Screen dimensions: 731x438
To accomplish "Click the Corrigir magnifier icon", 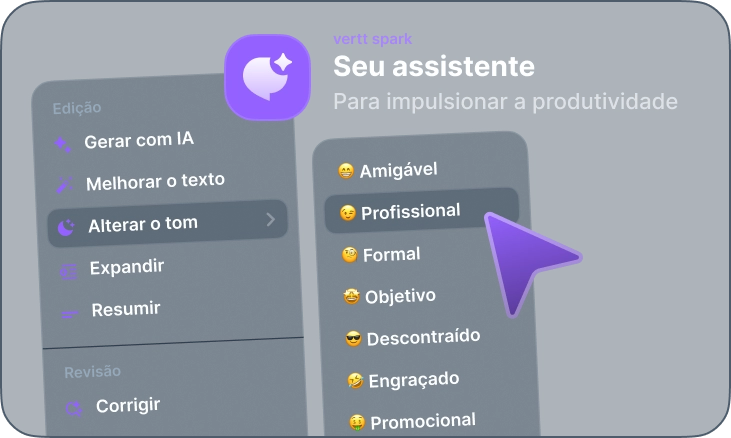I will coord(74,409).
